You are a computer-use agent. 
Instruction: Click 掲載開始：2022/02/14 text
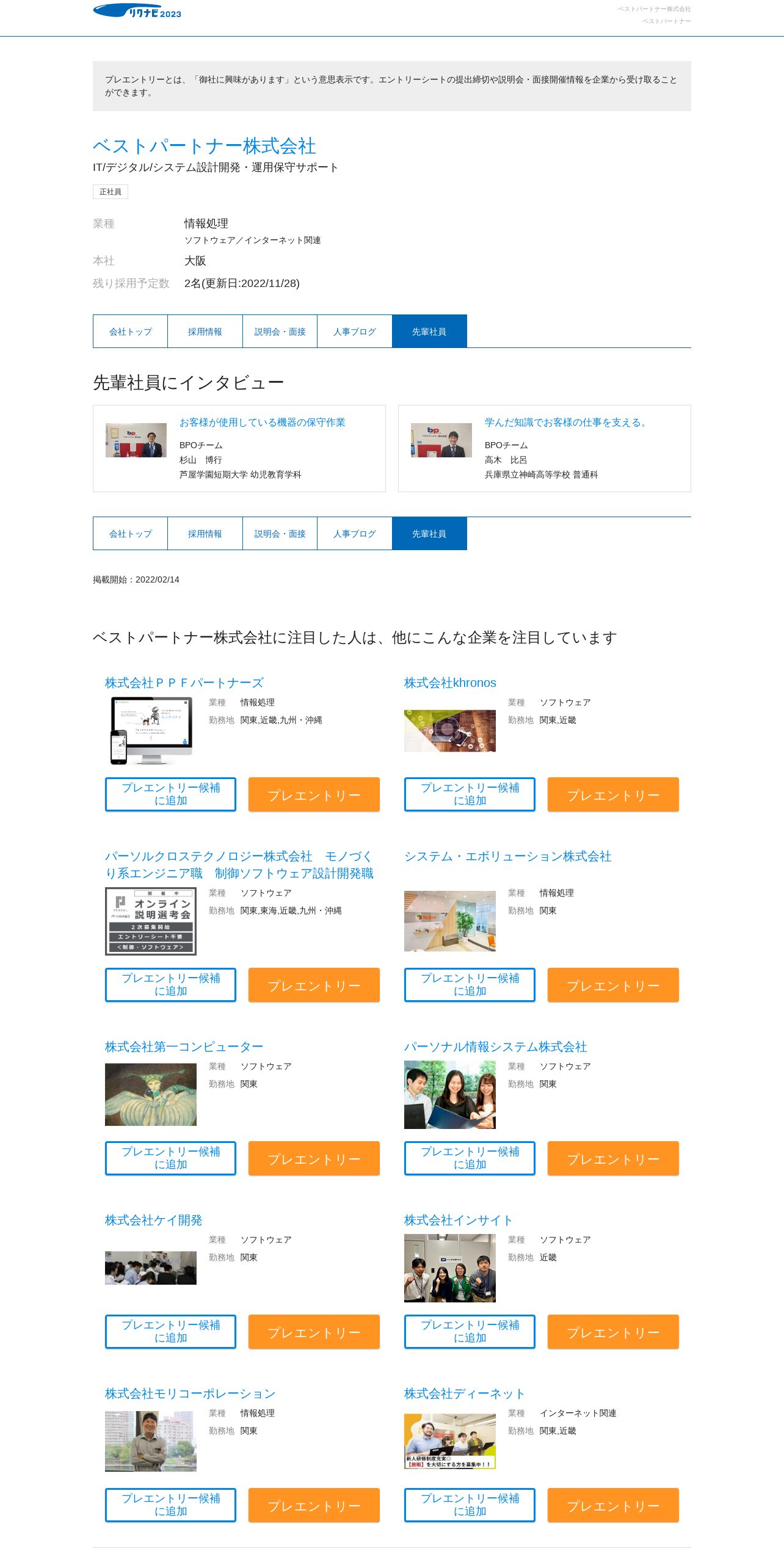coord(136,579)
